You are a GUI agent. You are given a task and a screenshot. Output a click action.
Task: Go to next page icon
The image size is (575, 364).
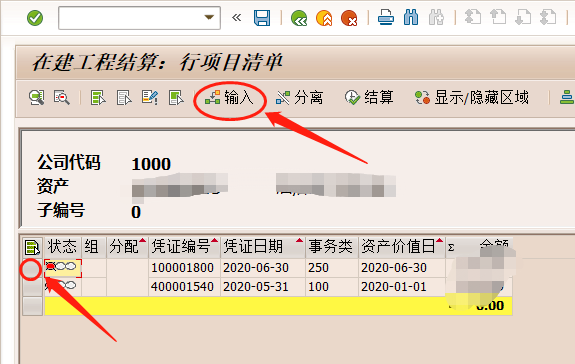click(523, 18)
